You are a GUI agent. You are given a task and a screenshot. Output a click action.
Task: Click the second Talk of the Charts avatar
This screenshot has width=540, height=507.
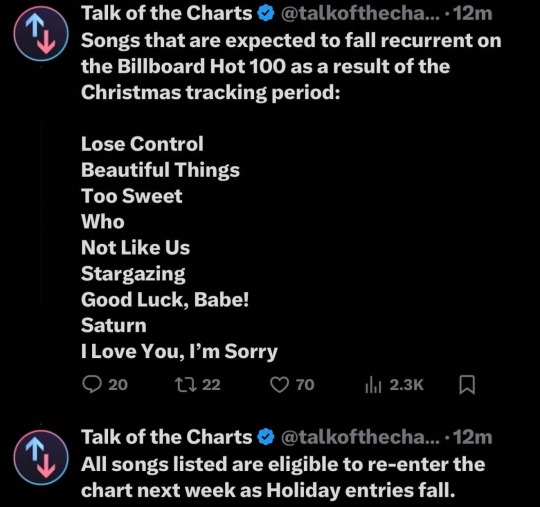click(x=41, y=458)
